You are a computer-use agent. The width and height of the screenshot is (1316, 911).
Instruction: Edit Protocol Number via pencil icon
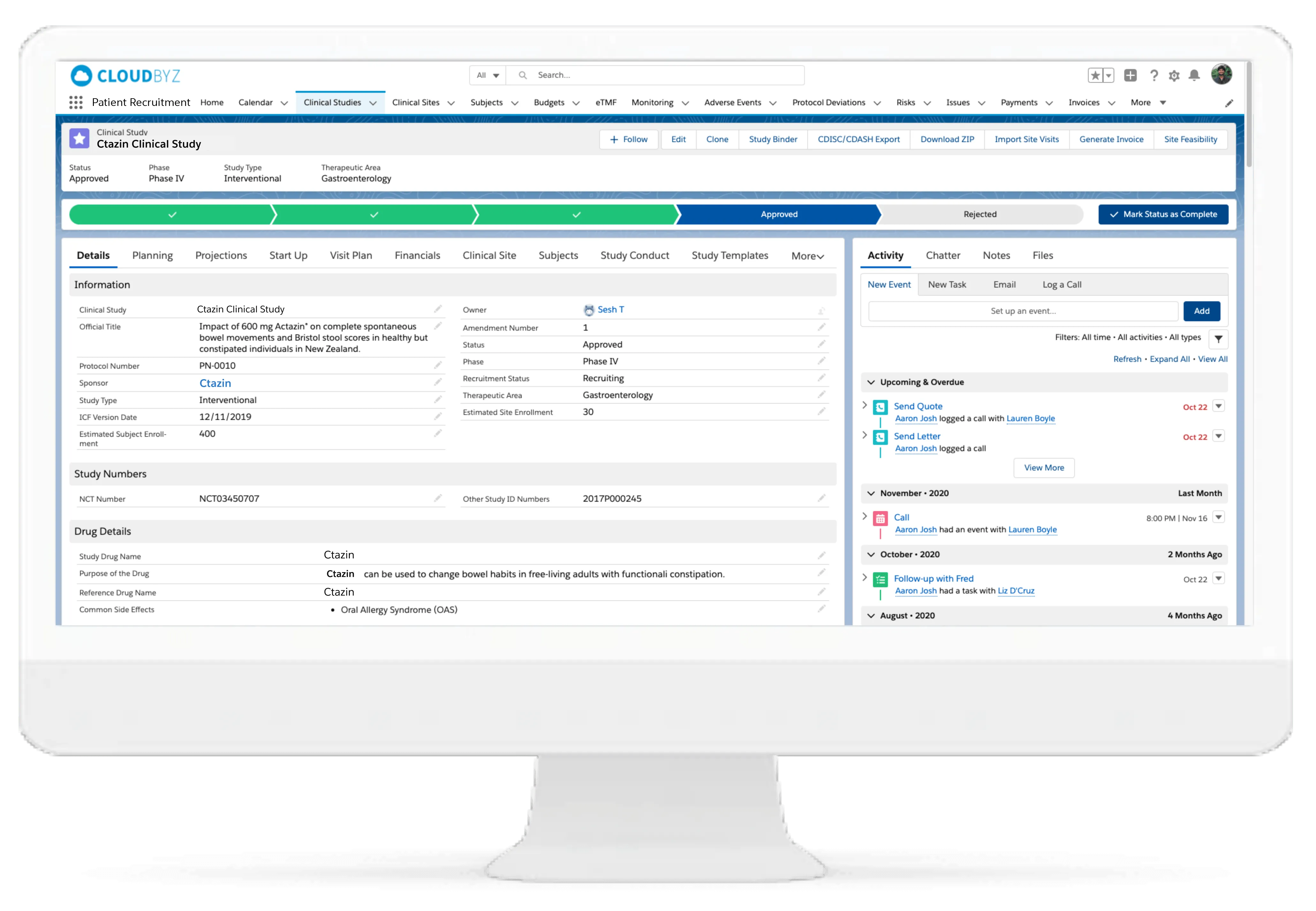(x=437, y=365)
